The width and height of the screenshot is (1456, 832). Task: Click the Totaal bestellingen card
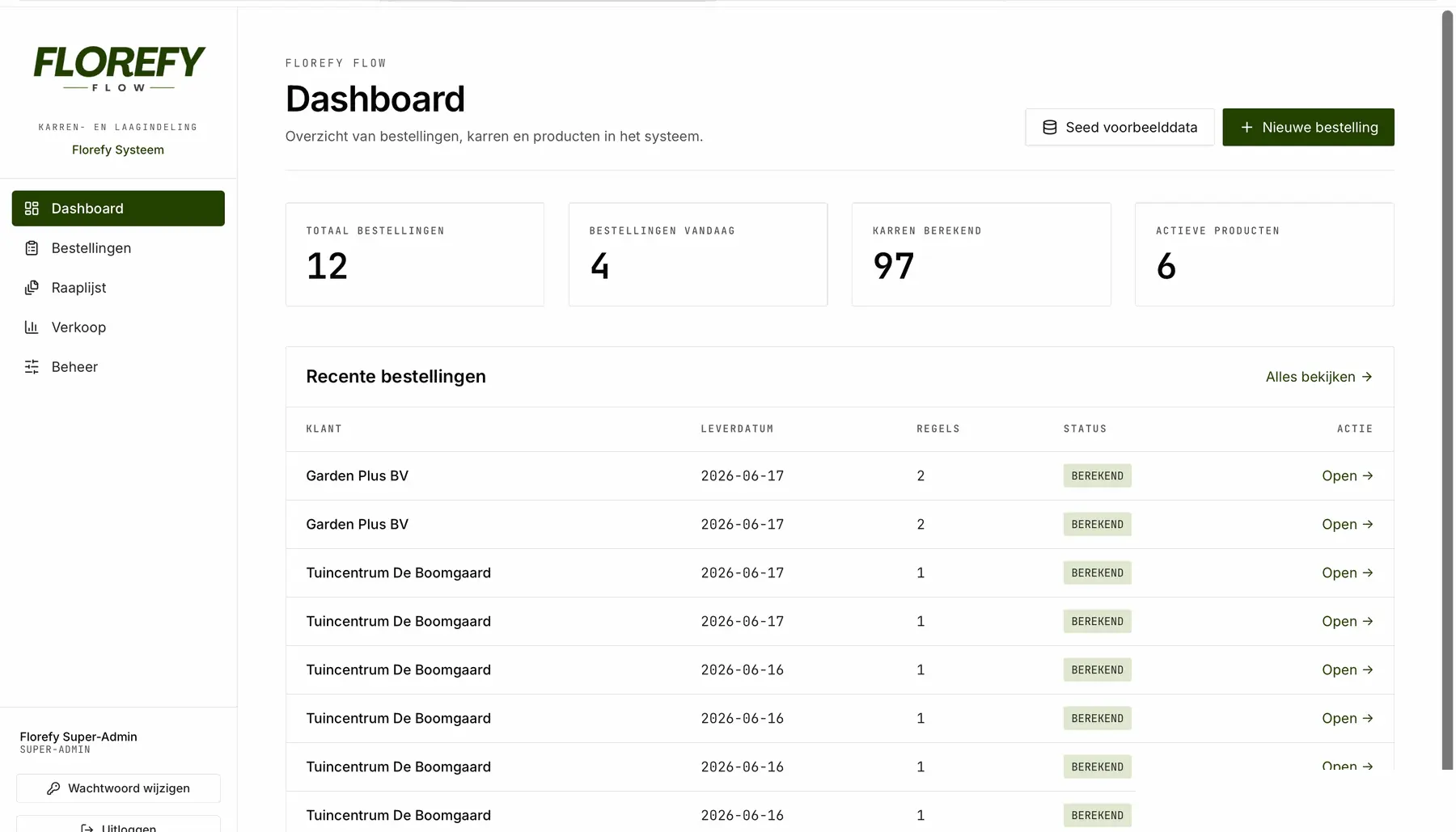coord(415,255)
